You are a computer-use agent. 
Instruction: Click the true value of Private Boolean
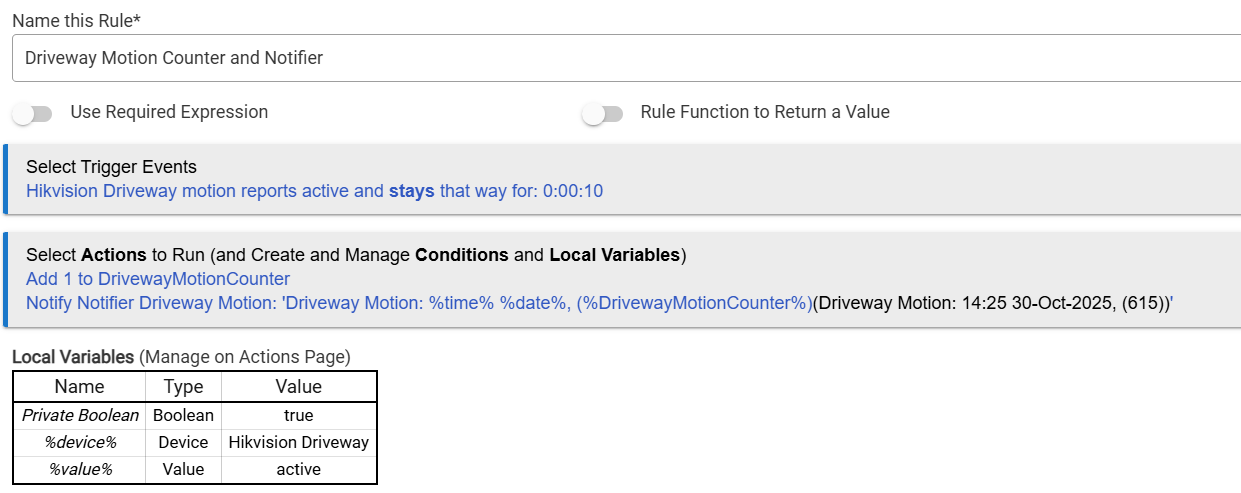[299, 415]
